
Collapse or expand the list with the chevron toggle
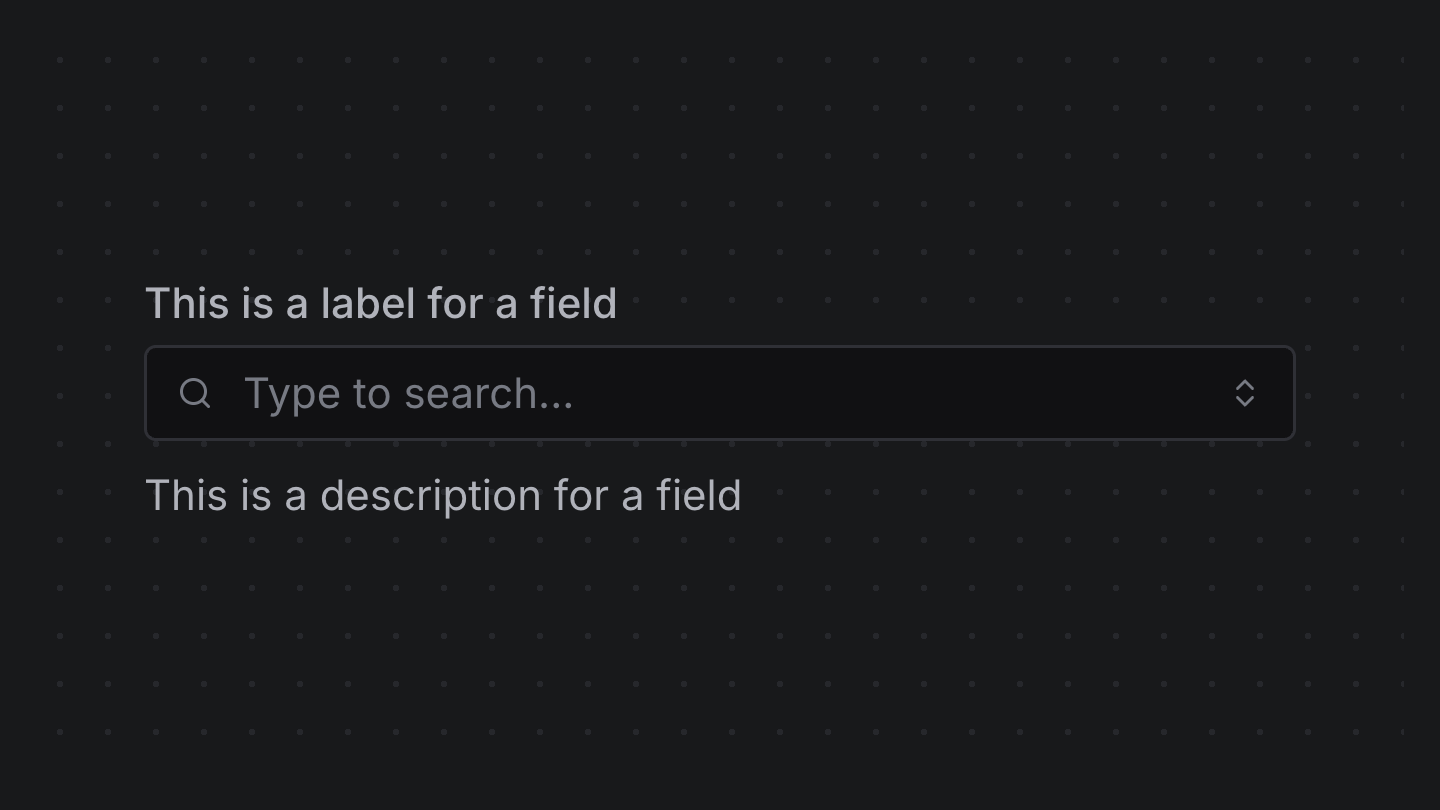[x=1244, y=393]
